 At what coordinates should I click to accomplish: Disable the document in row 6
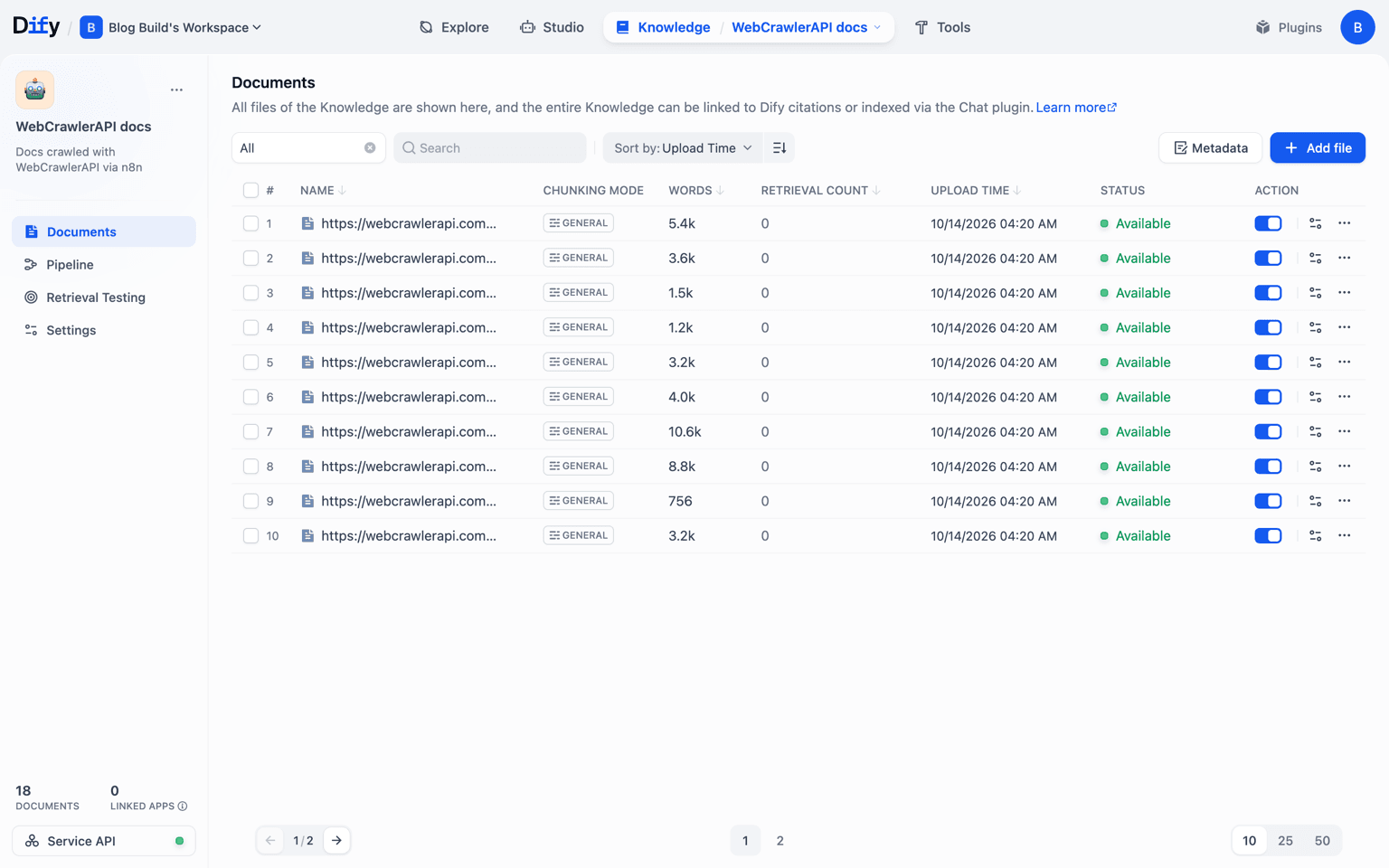1268,397
